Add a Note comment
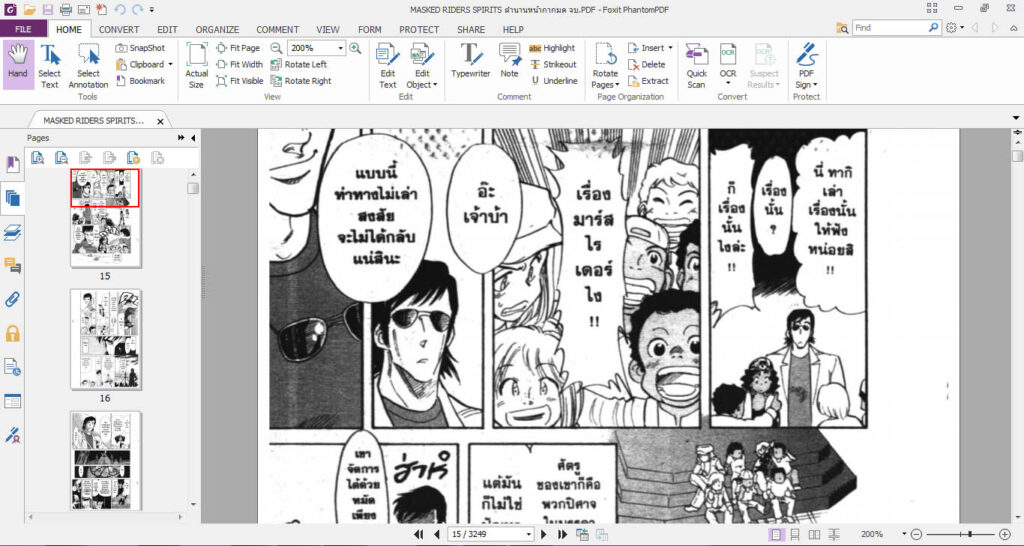Image resolution: width=1024 pixels, height=546 pixels. 509,61
